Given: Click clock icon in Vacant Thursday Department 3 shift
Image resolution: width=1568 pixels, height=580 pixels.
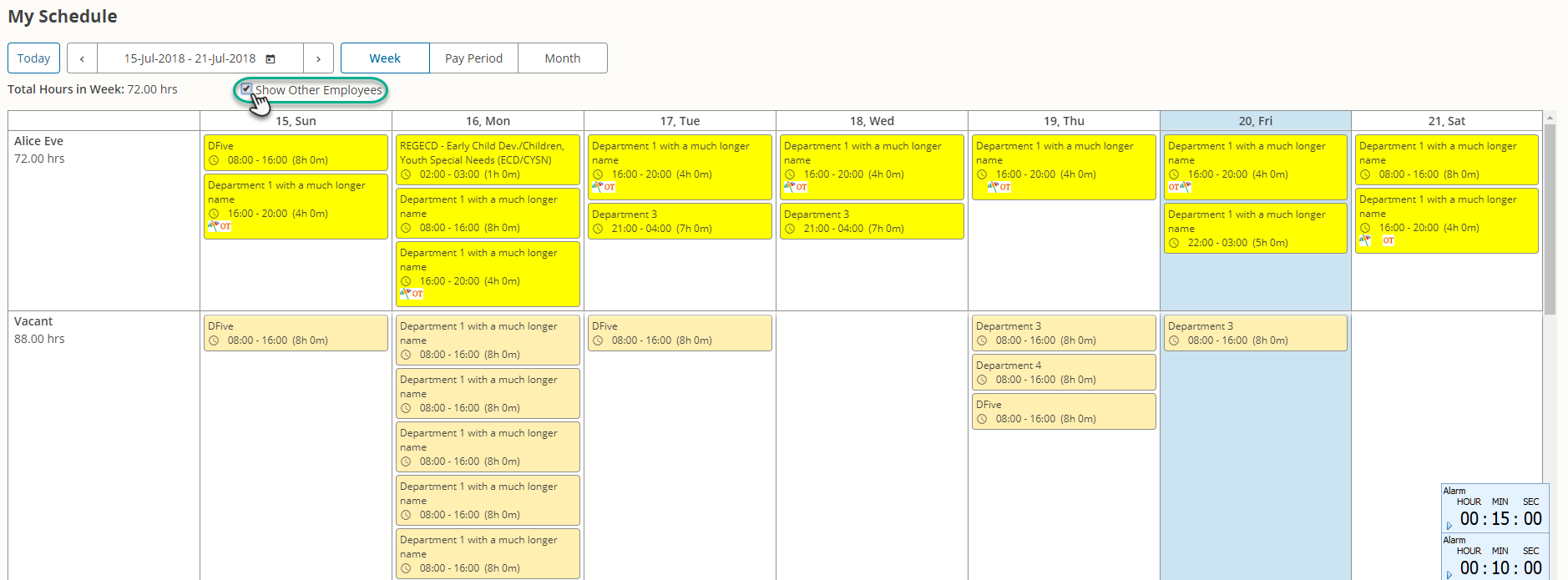Looking at the screenshot, I should coord(982,340).
